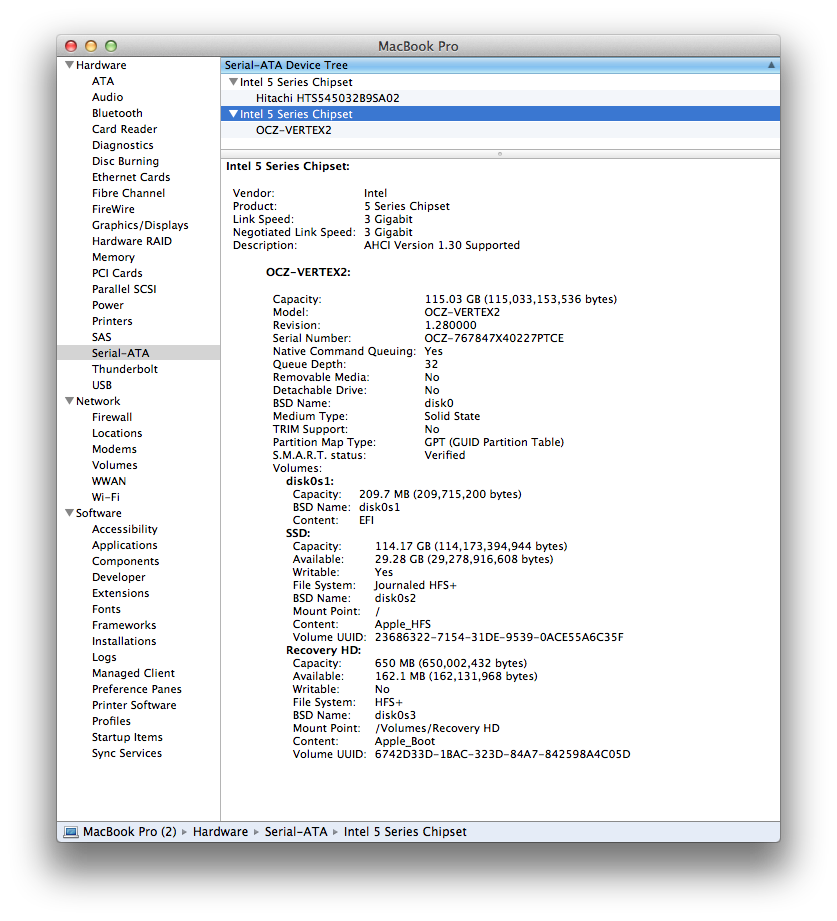Open Accessibility under Software
The image size is (837, 921).
125,529
